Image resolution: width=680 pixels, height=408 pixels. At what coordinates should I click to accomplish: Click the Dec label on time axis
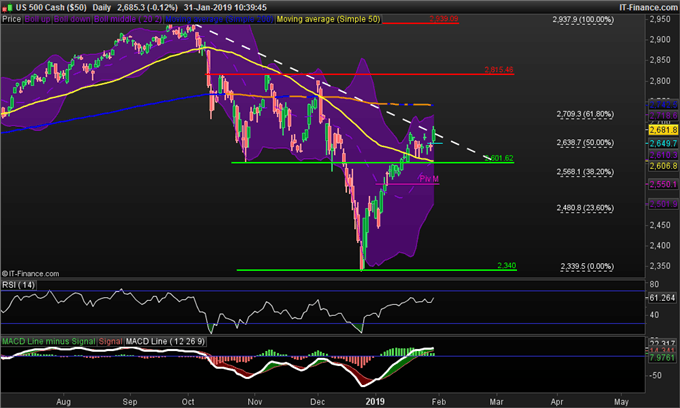click(x=317, y=401)
